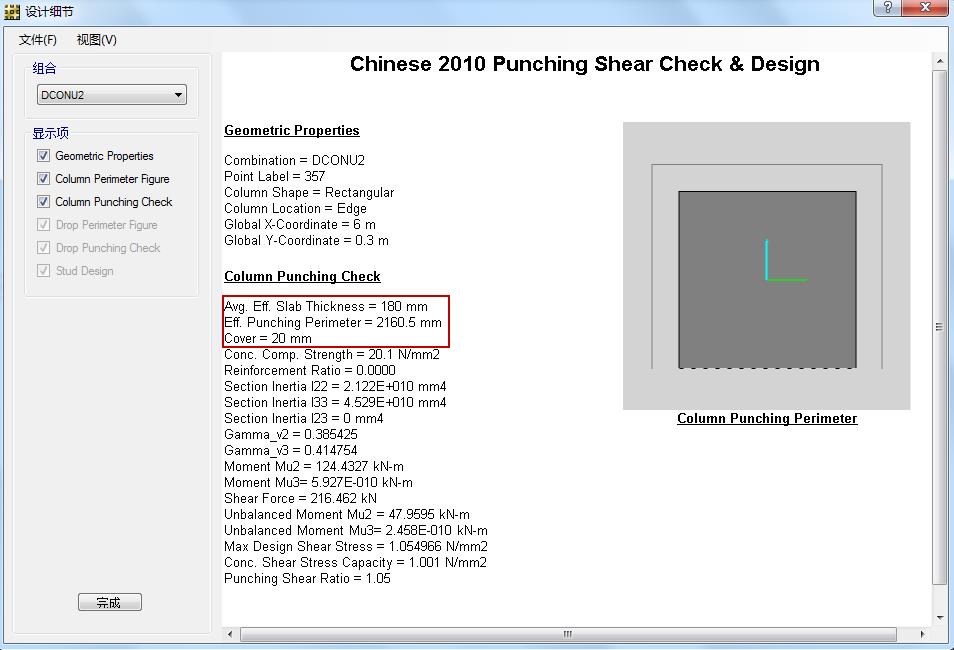Click the help question mark button
Image resolution: width=954 pixels, height=650 pixels.
887,8
